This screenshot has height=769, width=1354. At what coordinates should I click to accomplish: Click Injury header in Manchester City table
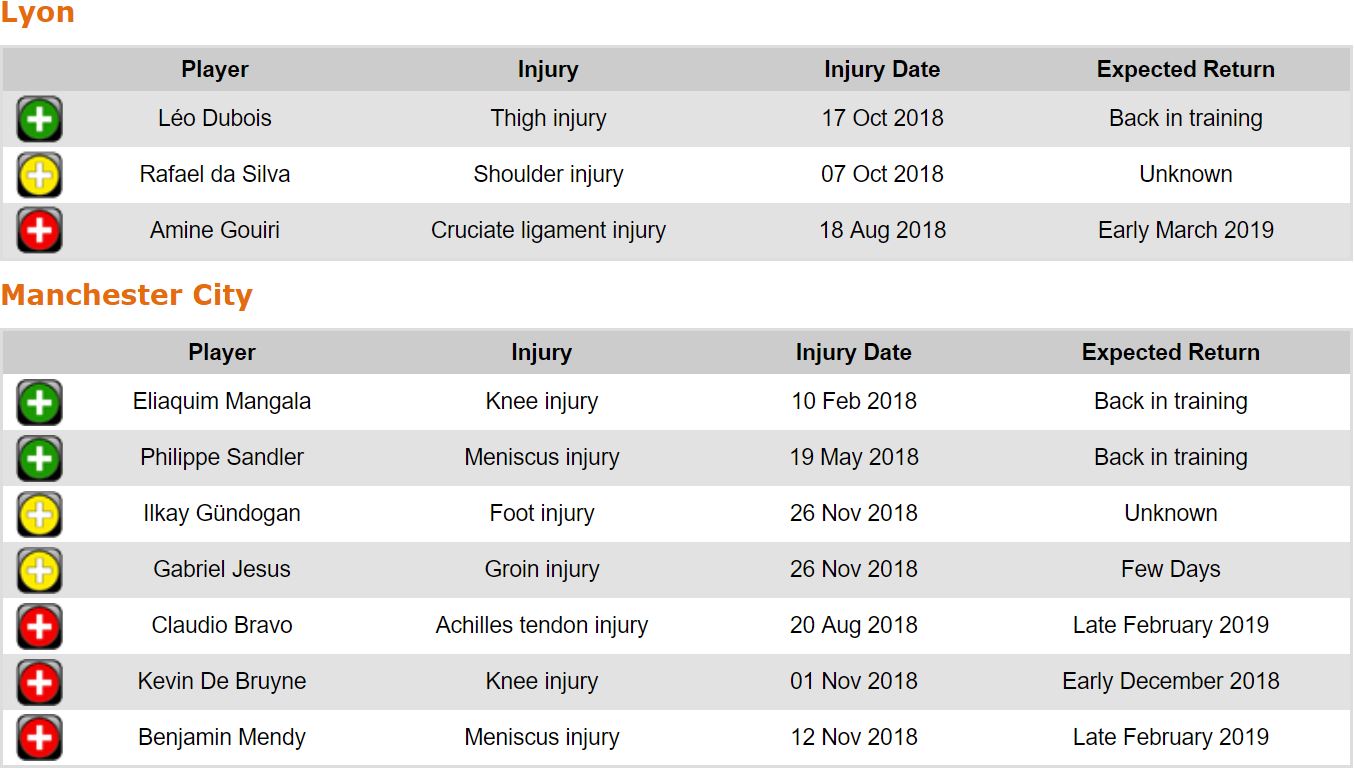[x=541, y=353]
